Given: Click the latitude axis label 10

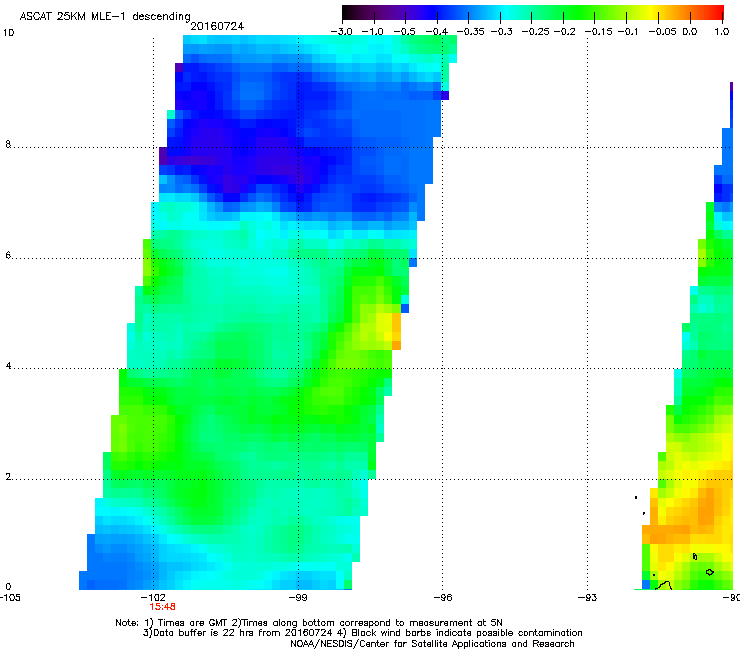Looking at the screenshot, I should pyautogui.click(x=8, y=33).
